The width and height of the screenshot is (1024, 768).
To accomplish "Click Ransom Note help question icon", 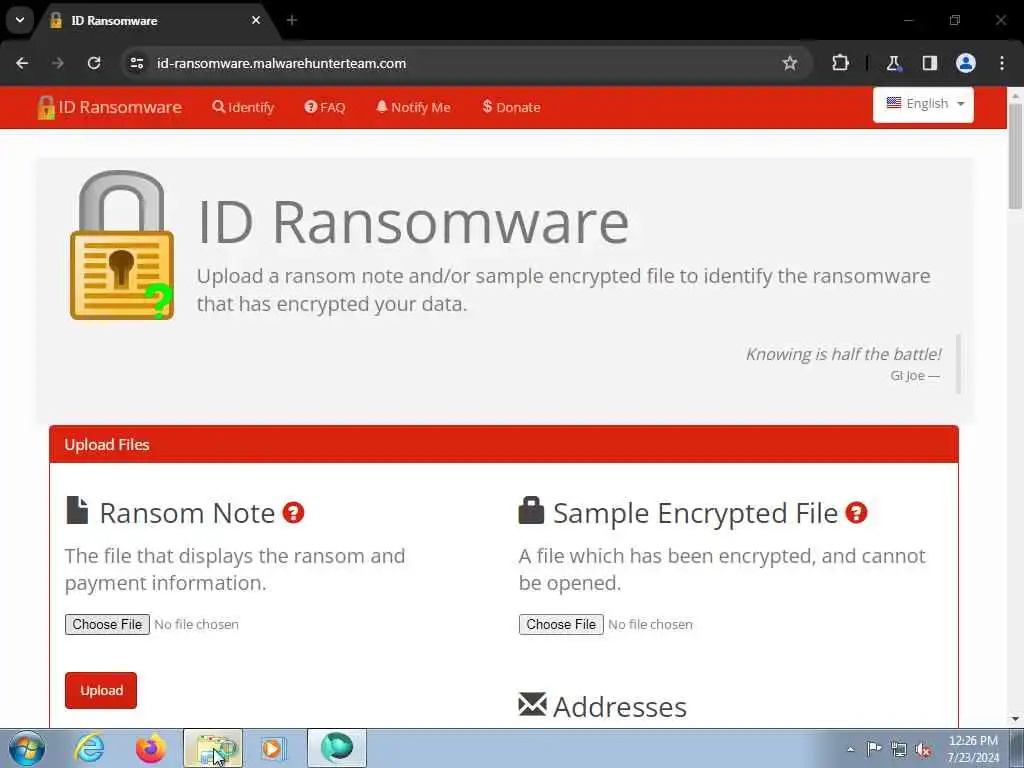I will 293,513.
